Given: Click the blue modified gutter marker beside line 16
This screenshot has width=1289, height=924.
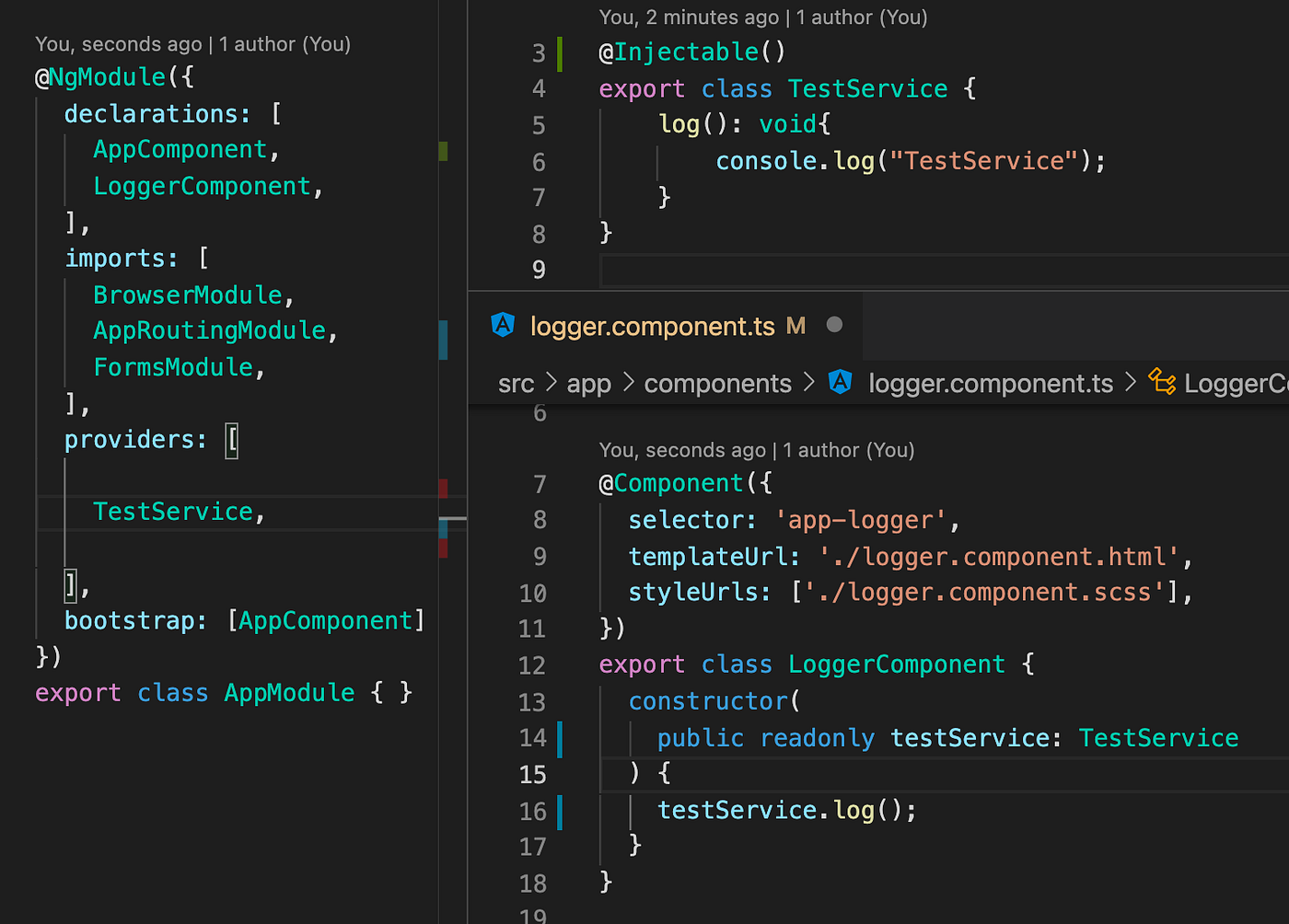Looking at the screenshot, I should [560, 811].
